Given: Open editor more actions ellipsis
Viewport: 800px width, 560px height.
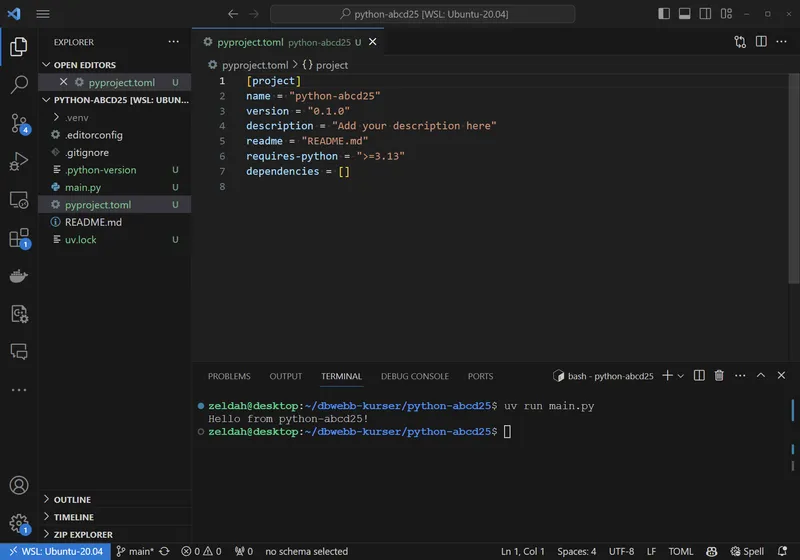Looking at the screenshot, I should (x=781, y=42).
